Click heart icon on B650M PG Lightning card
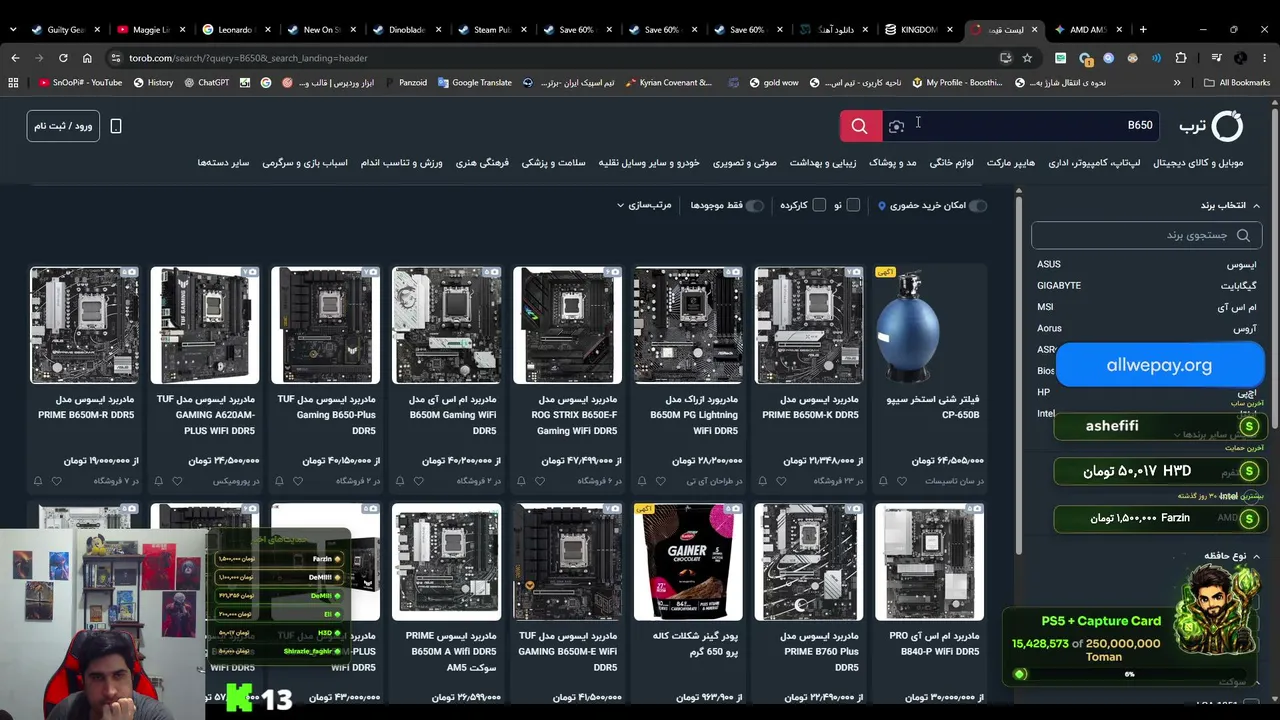Viewport: 1280px width, 720px height. [661, 481]
